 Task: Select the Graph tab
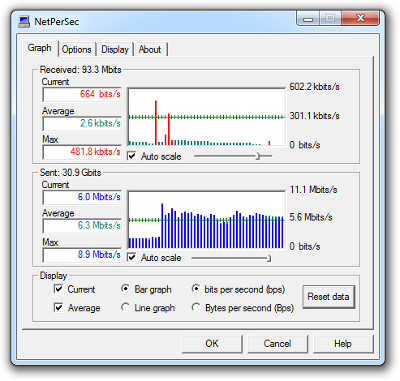[x=40, y=48]
